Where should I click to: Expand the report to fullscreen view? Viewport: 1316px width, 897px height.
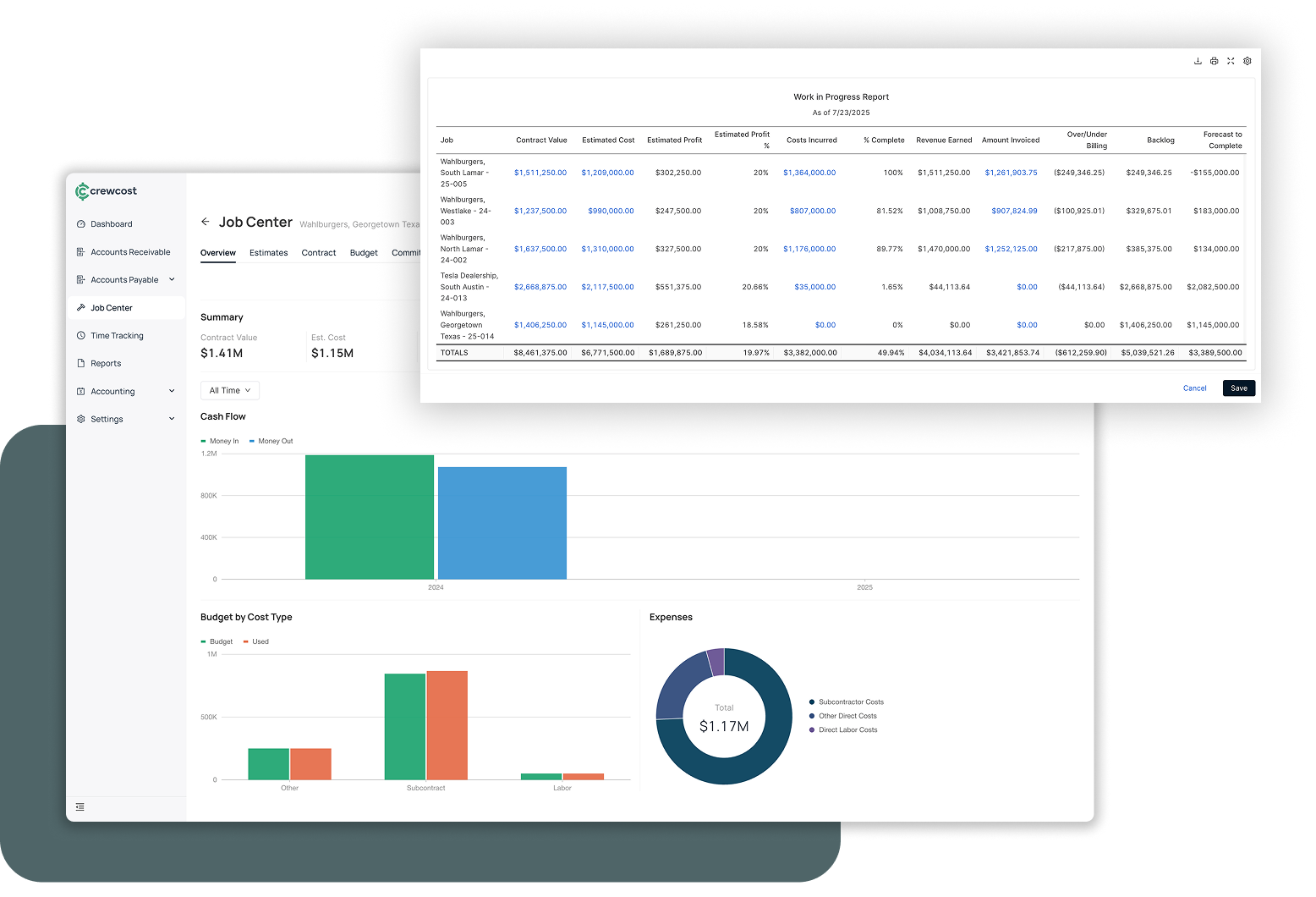[x=1231, y=61]
